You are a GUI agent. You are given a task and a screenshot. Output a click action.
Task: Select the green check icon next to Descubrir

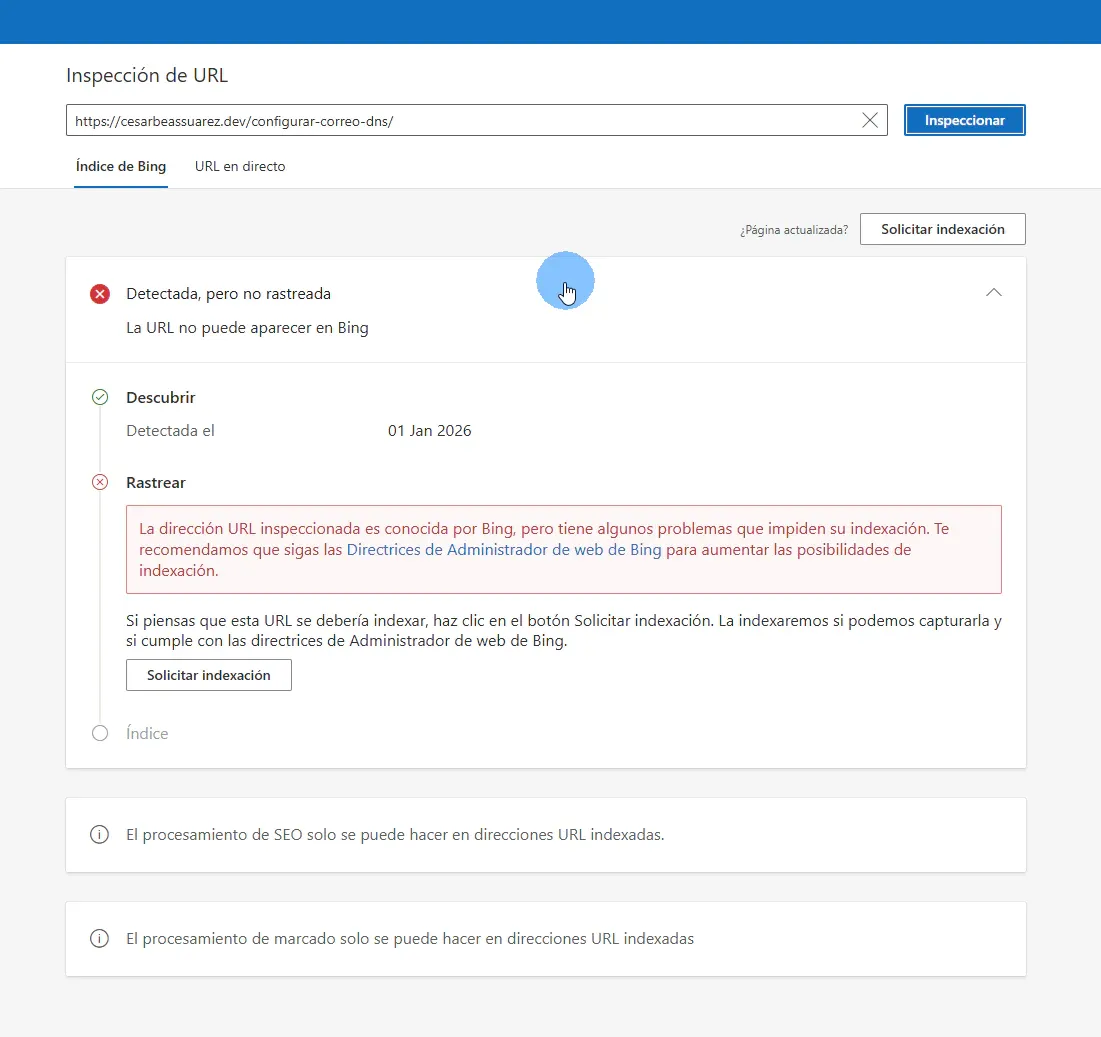(99, 397)
